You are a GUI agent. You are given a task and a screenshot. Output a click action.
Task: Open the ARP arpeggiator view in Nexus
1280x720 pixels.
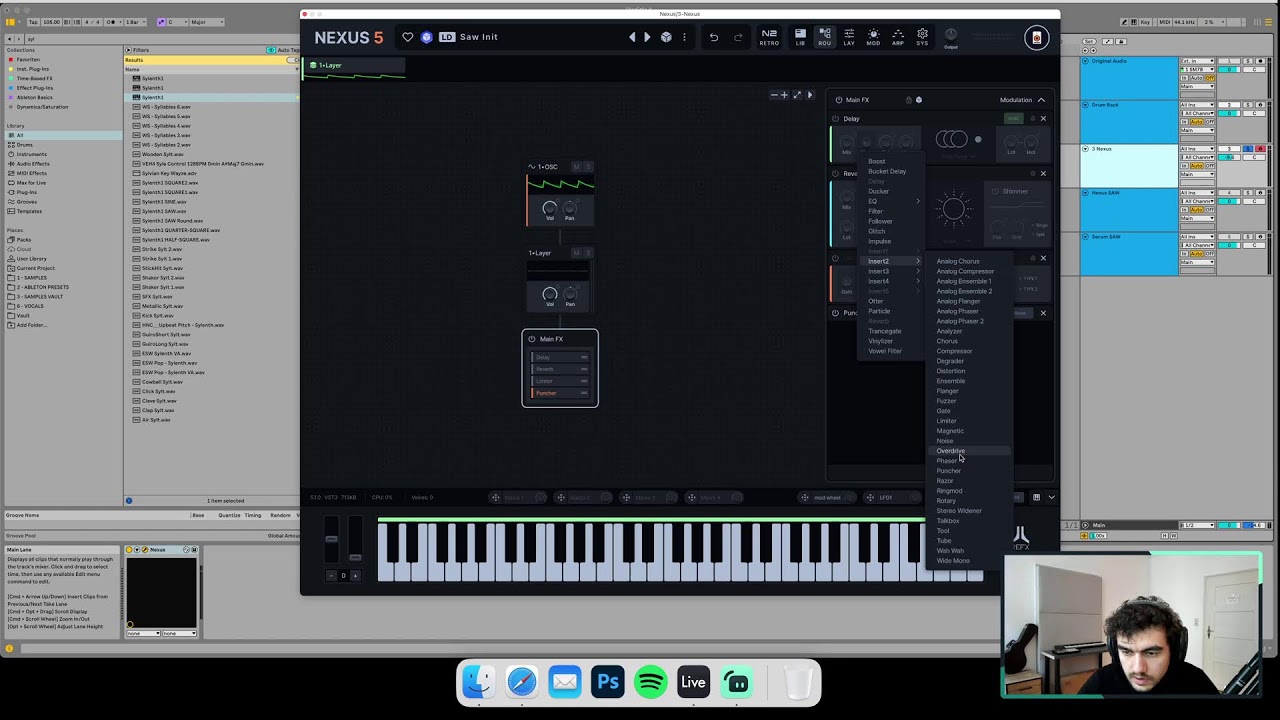[x=898, y=37]
